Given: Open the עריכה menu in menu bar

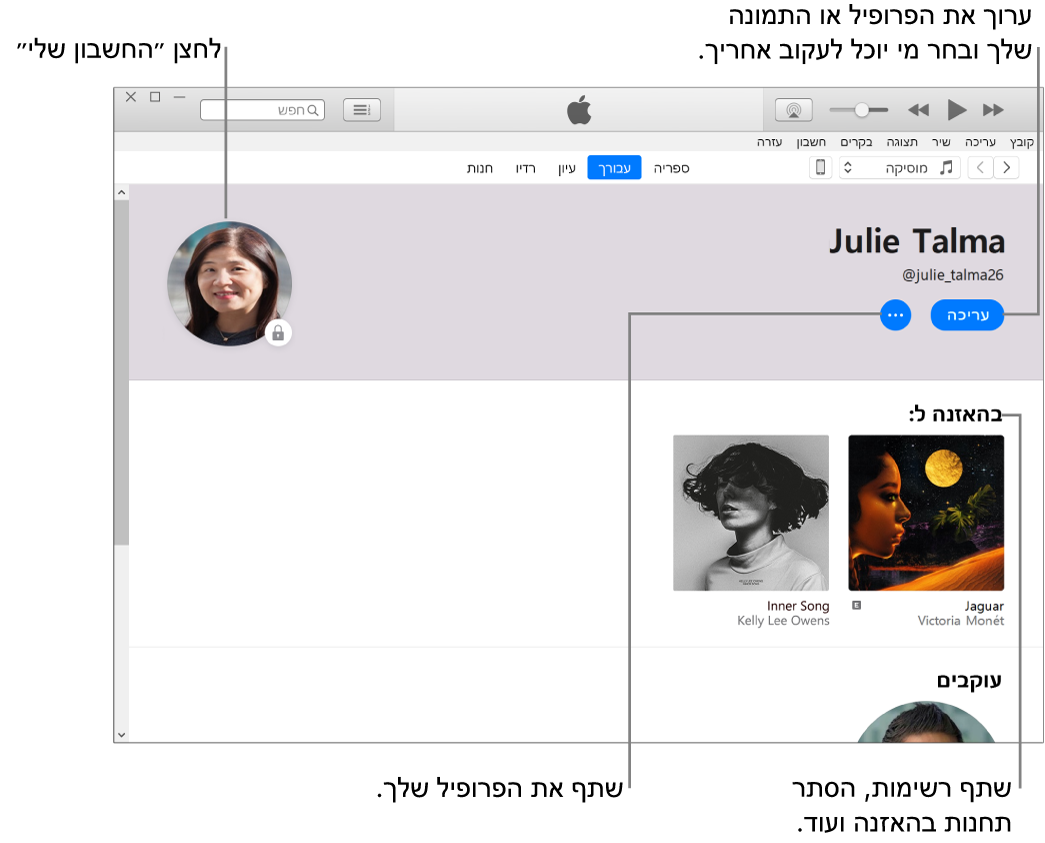Looking at the screenshot, I should tap(980, 142).
